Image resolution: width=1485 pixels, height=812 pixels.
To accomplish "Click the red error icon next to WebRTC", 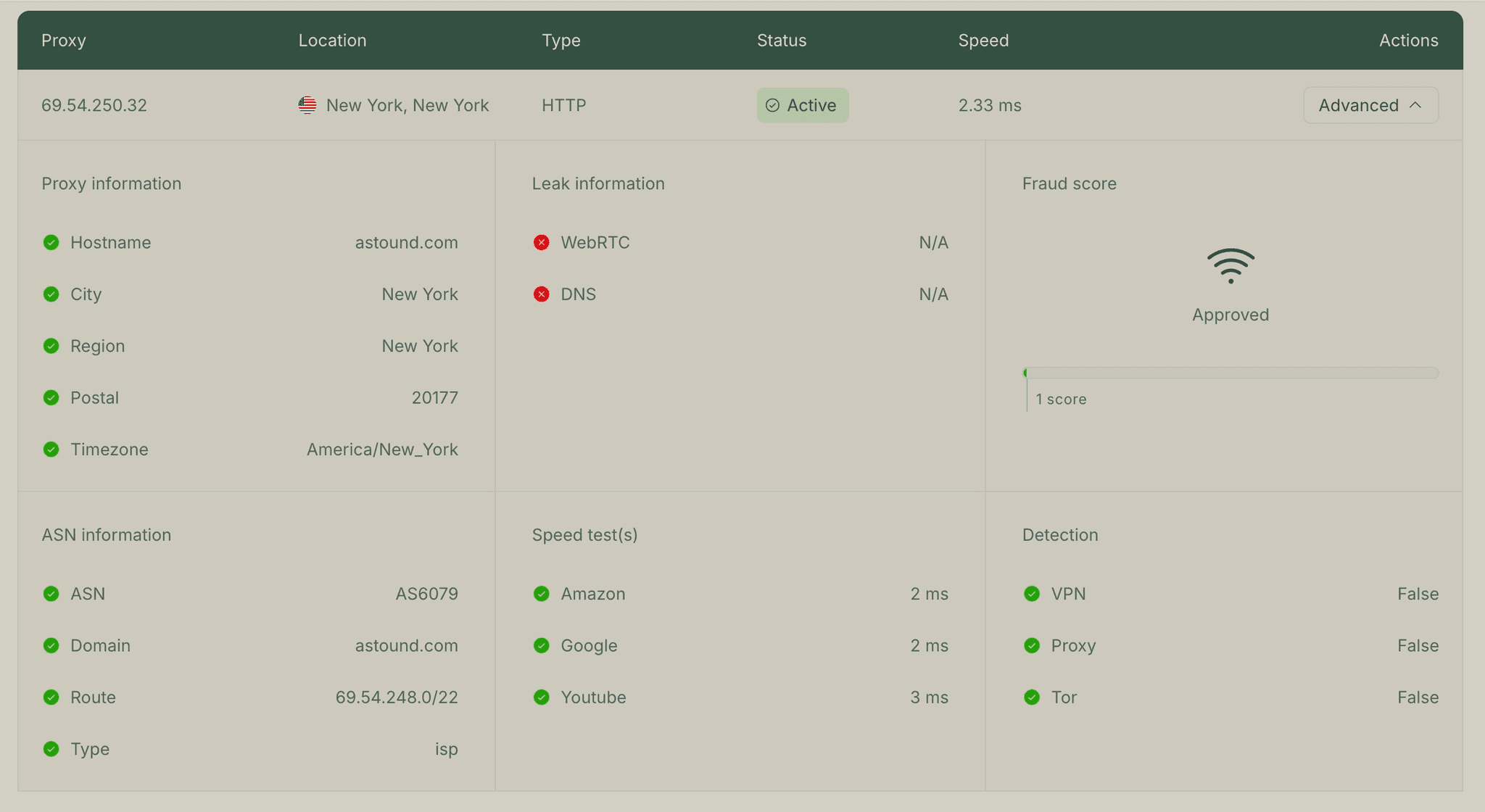I will point(542,242).
